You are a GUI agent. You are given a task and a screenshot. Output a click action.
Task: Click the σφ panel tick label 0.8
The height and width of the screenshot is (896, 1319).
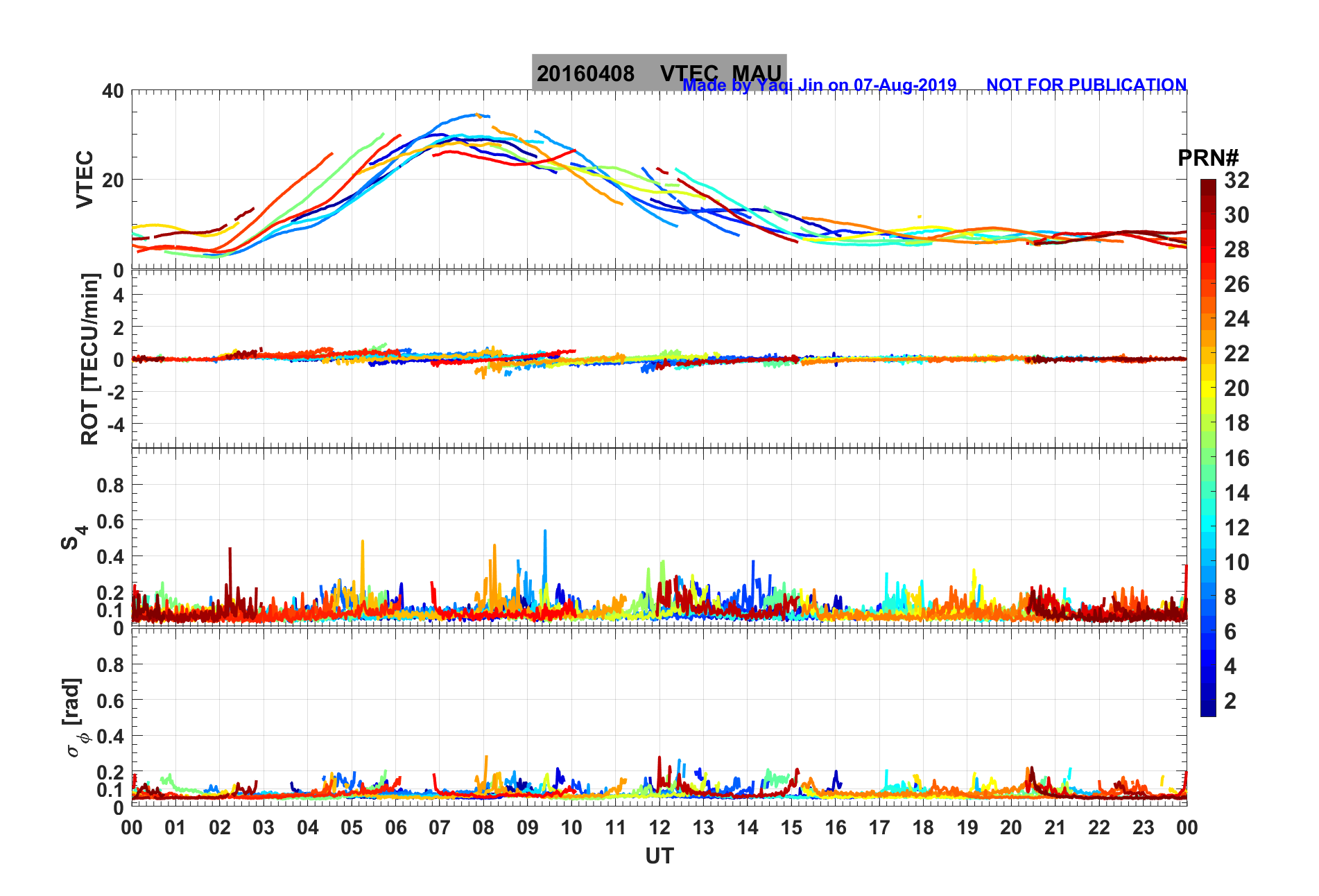tap(110, 665)
